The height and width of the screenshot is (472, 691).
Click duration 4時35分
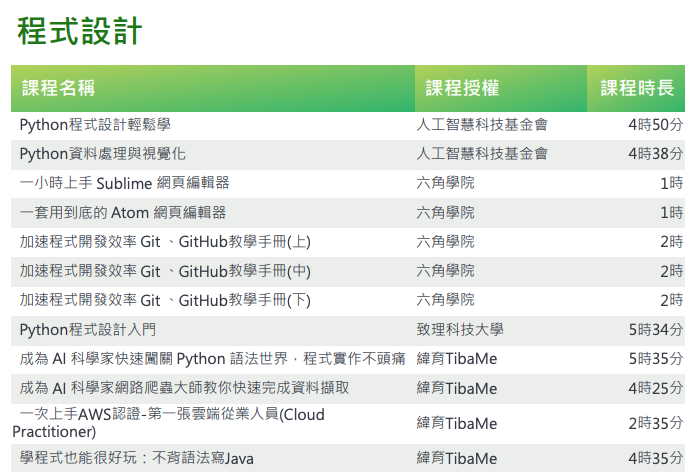[655, 458]
